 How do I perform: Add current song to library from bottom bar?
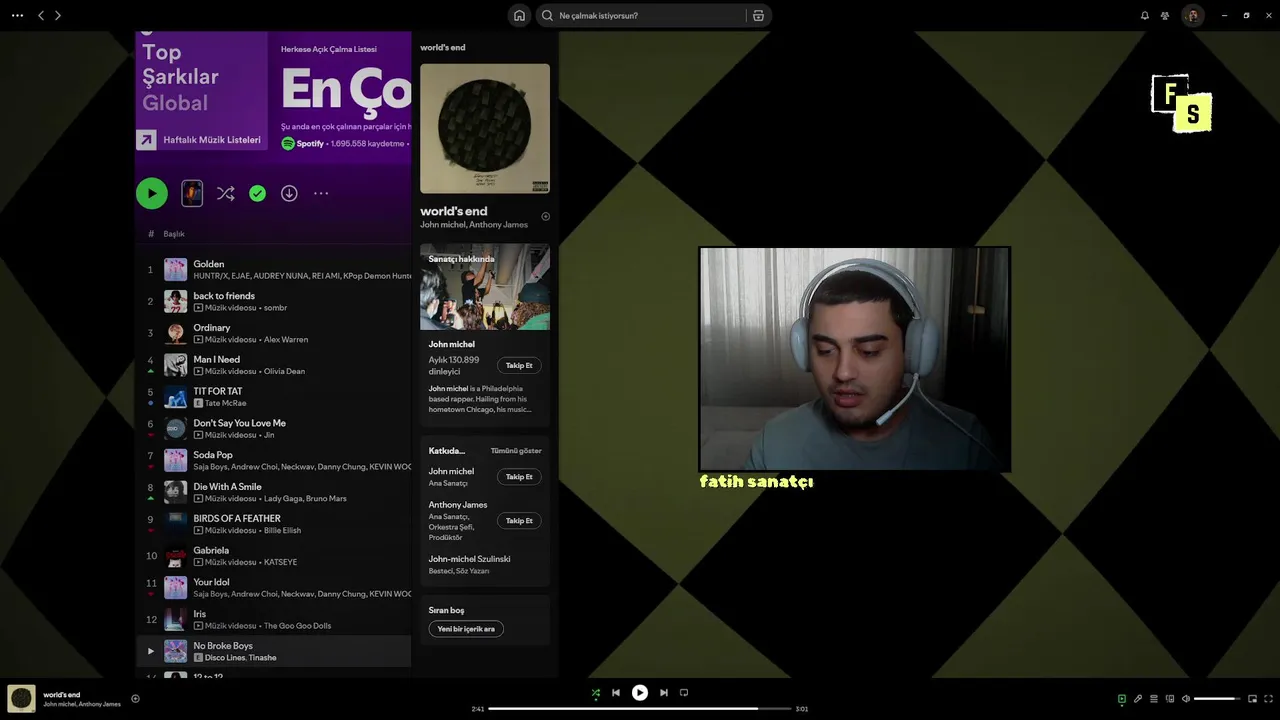click(x=135, y=699)
